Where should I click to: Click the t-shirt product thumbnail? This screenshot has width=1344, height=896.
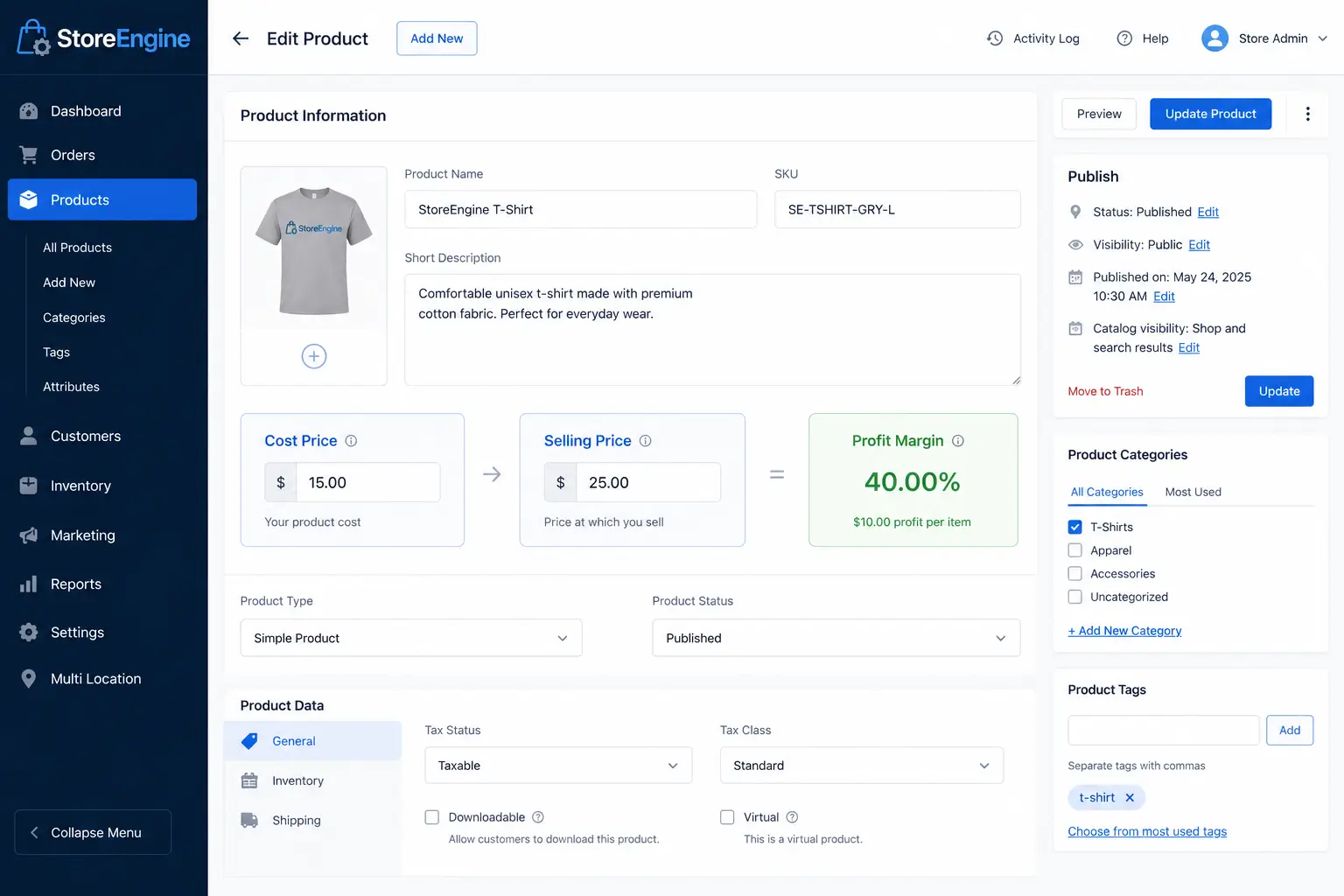tap(314, 250)
